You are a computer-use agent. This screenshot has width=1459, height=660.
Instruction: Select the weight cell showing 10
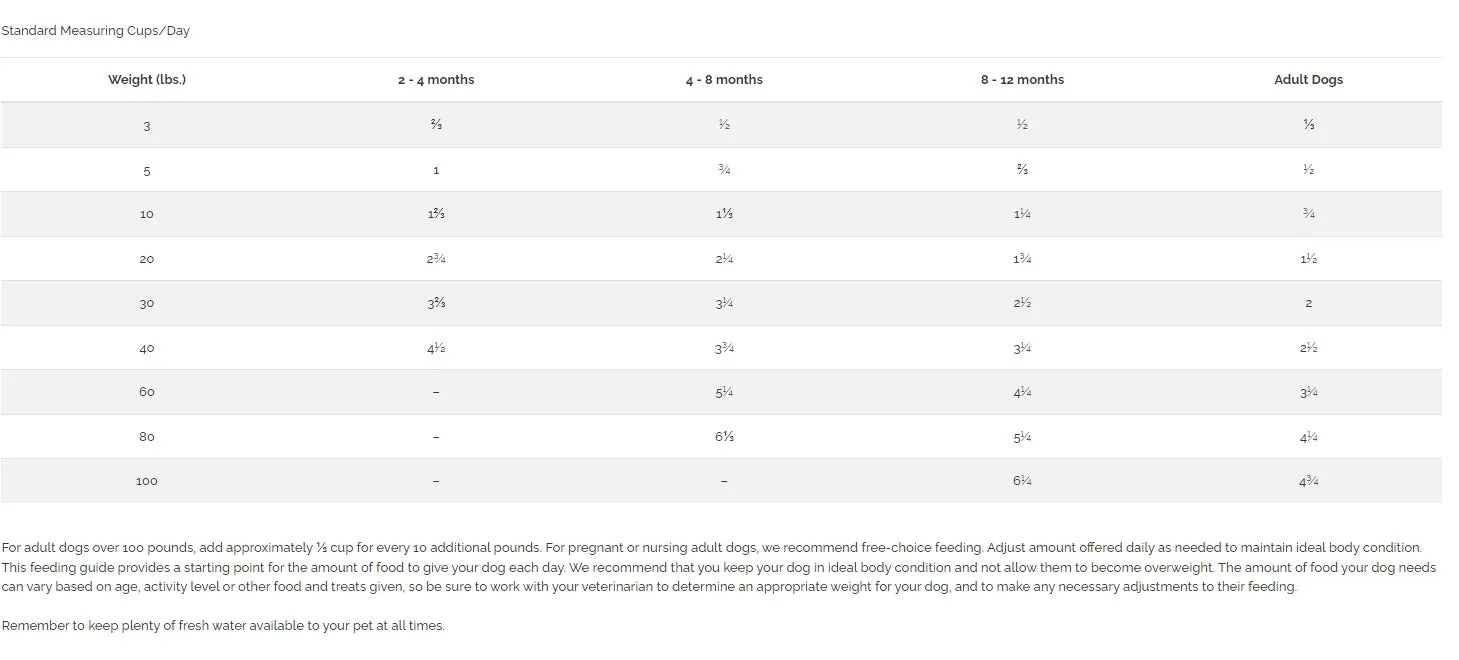(x=147, y=215)
